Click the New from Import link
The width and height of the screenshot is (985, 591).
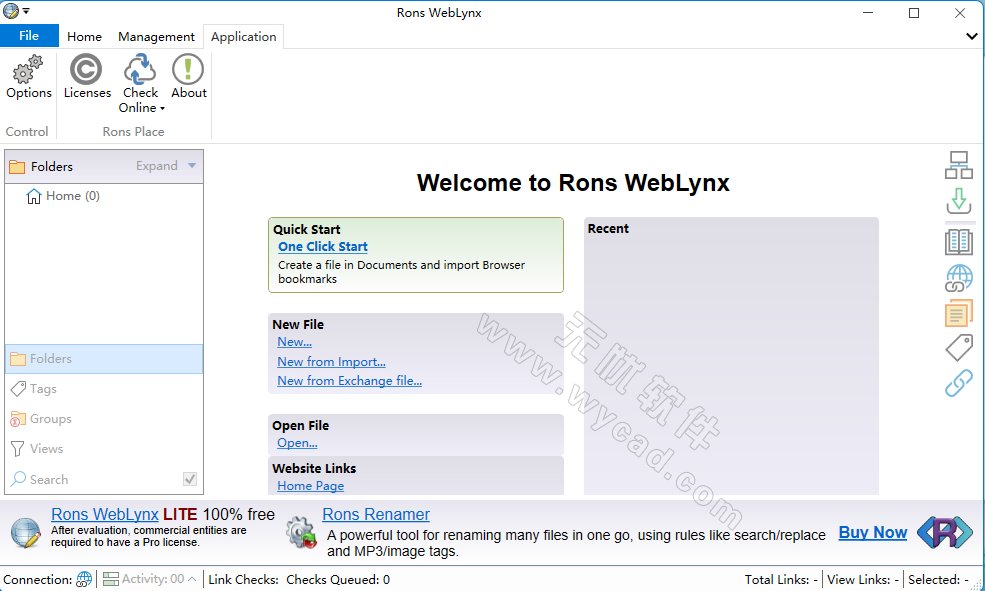click(x=331, y=362)
